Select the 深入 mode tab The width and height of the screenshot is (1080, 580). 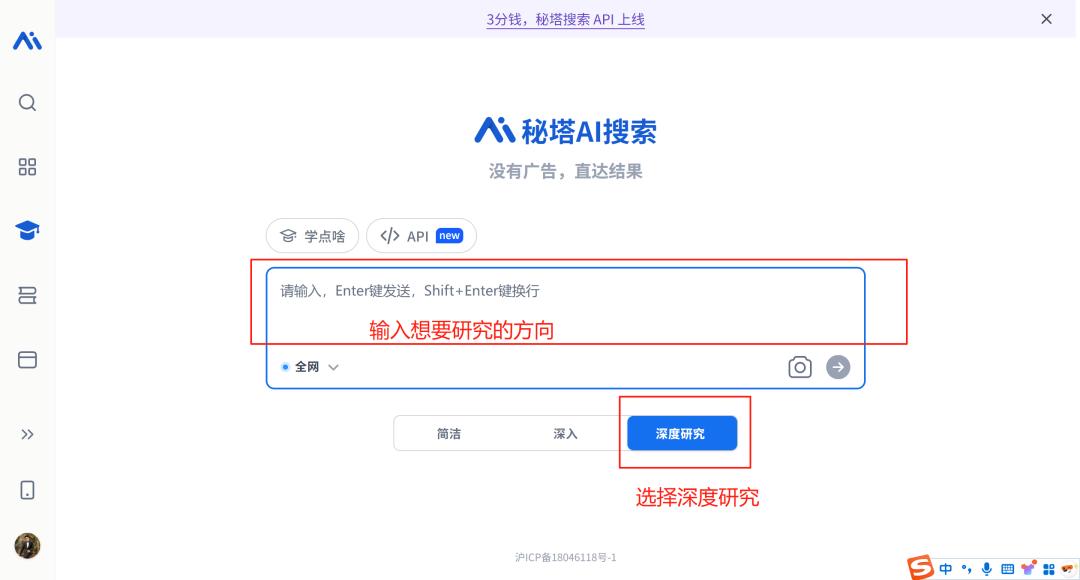coord(565,433)
